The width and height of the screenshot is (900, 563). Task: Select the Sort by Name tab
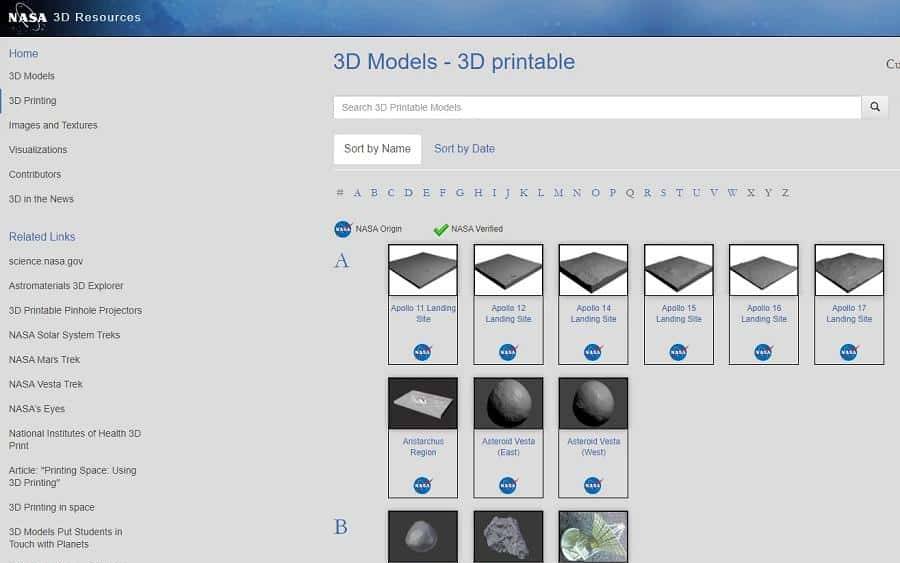tap(377, 149)
